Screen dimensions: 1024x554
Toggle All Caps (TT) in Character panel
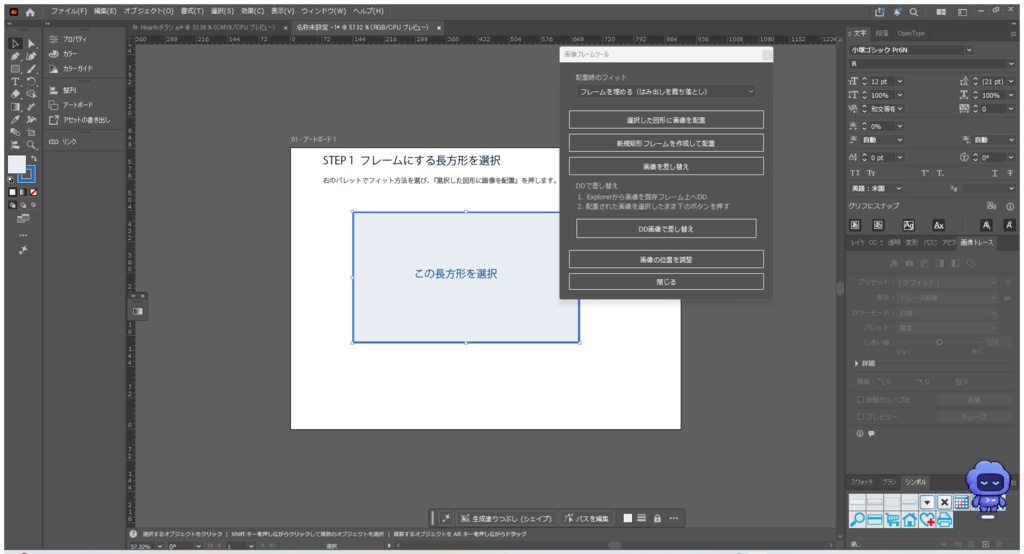(x=855, y=173)
